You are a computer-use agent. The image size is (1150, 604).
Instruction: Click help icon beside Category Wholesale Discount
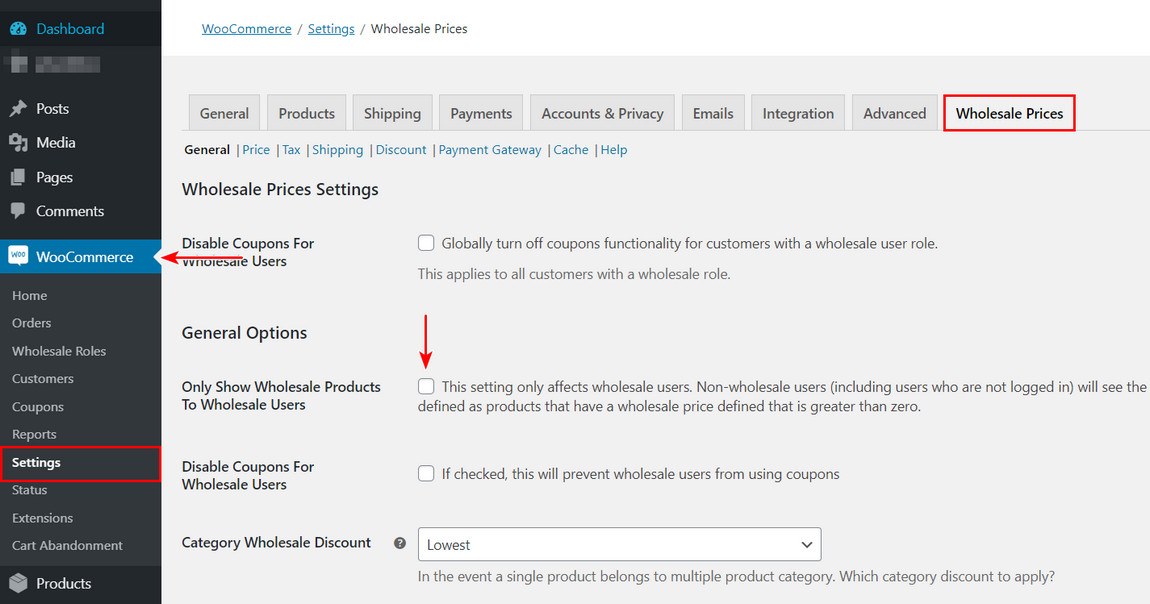click(x=400, y=543)
